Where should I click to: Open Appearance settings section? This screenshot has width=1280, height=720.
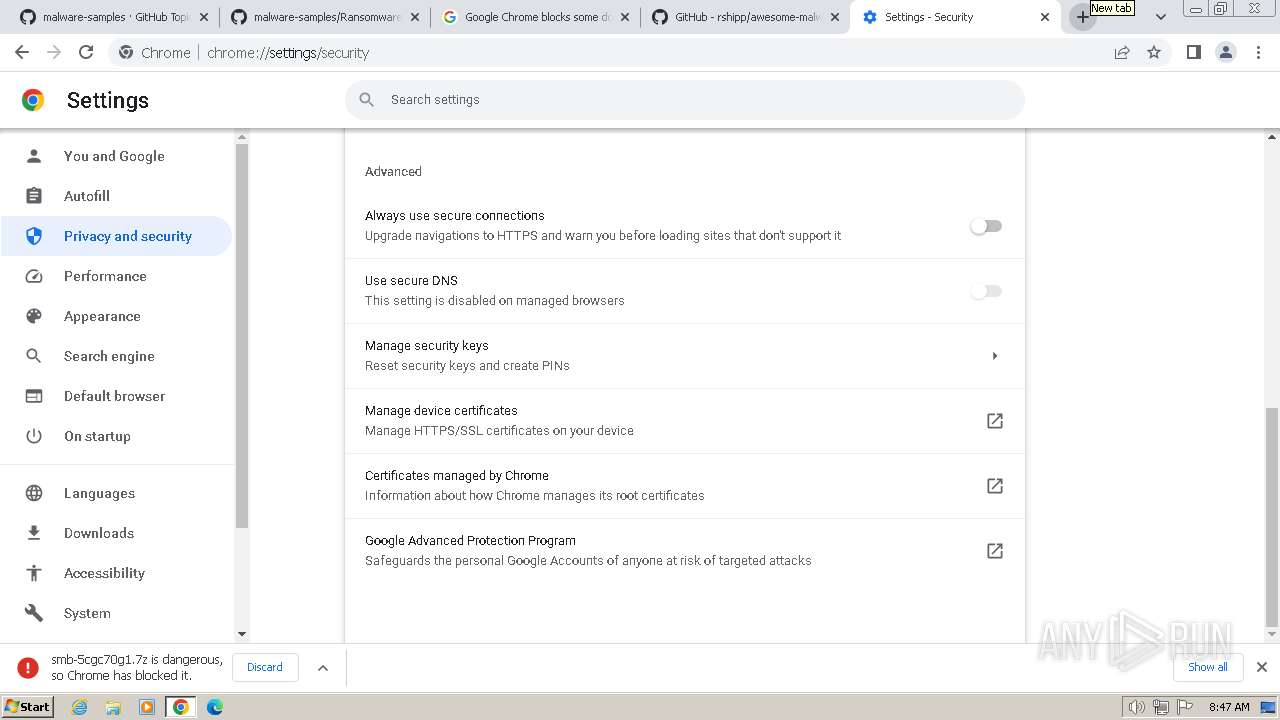coord(116,316)
